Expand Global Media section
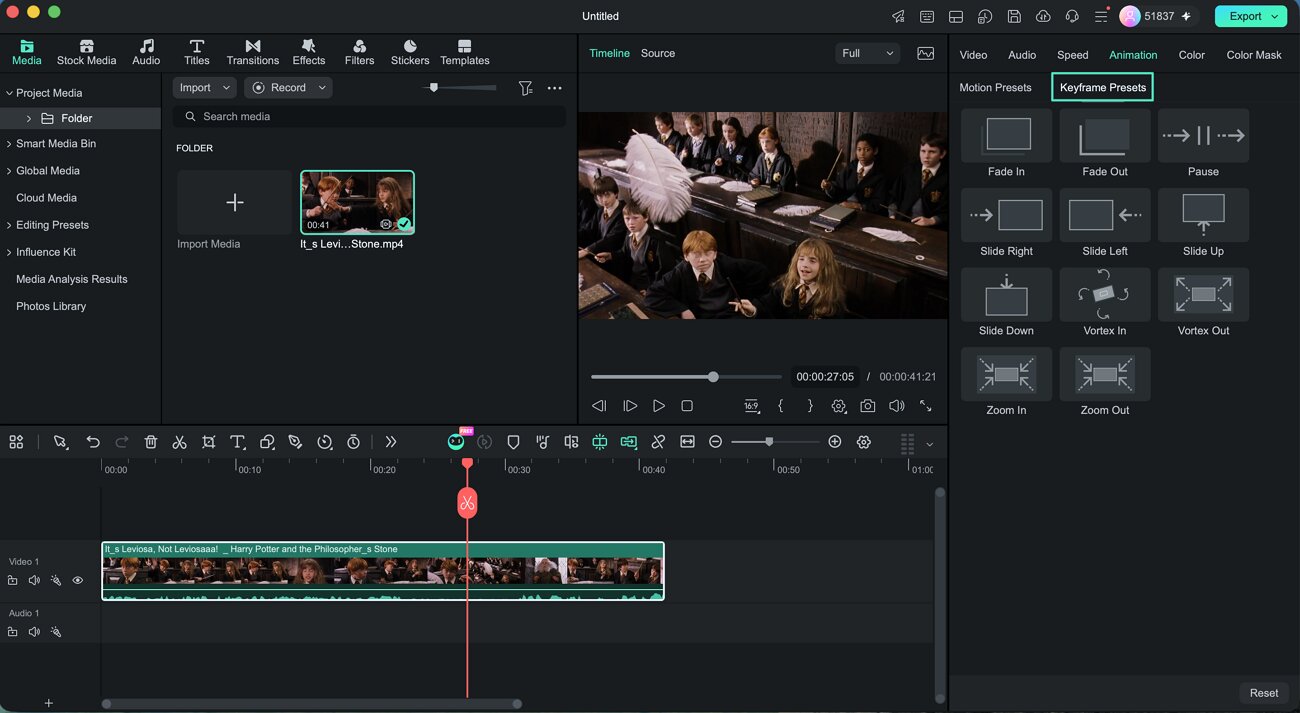The width and height of the screenshot is (1300, 713). (9, 171)
